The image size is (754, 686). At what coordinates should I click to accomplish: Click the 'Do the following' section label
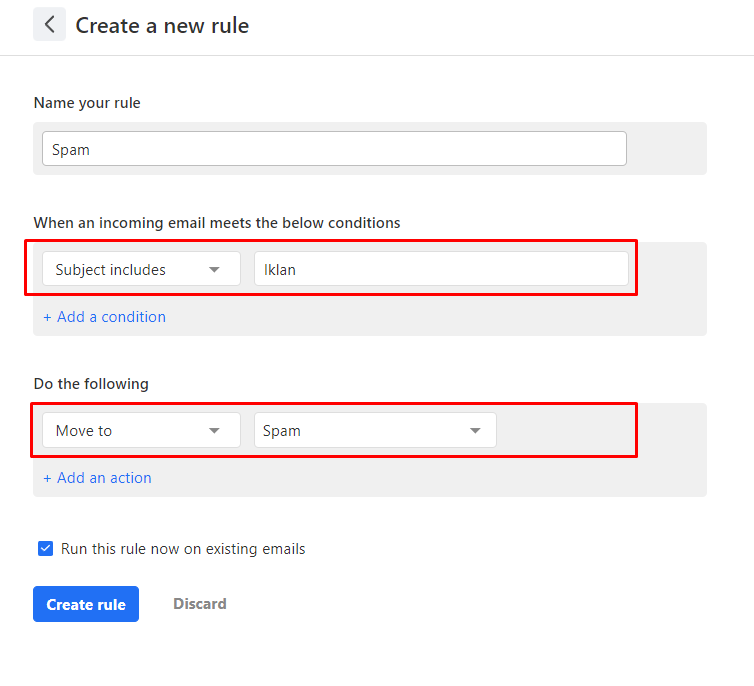pos(91,384)
